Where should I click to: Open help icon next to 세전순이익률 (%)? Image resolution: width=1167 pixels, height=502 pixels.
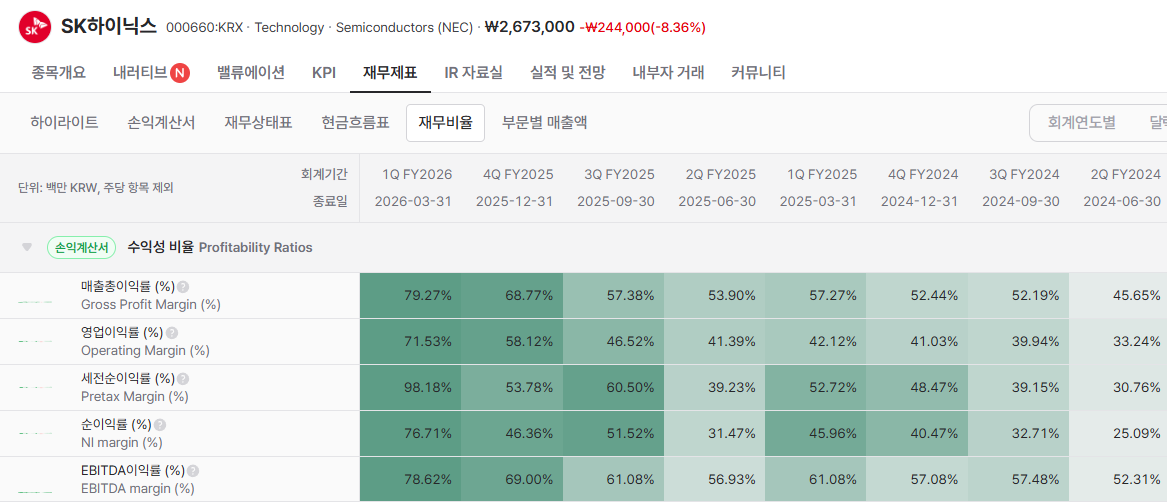[x=183, y=379]
